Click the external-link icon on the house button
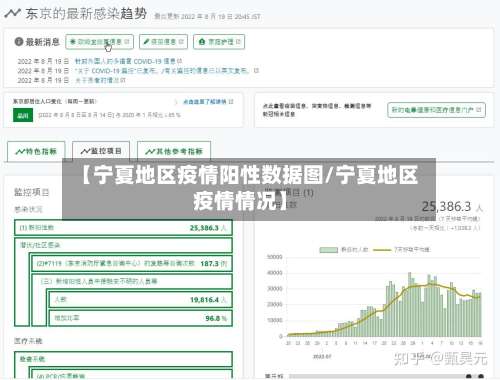Screen dimensions: 500x380 click(x=238, y=42)
